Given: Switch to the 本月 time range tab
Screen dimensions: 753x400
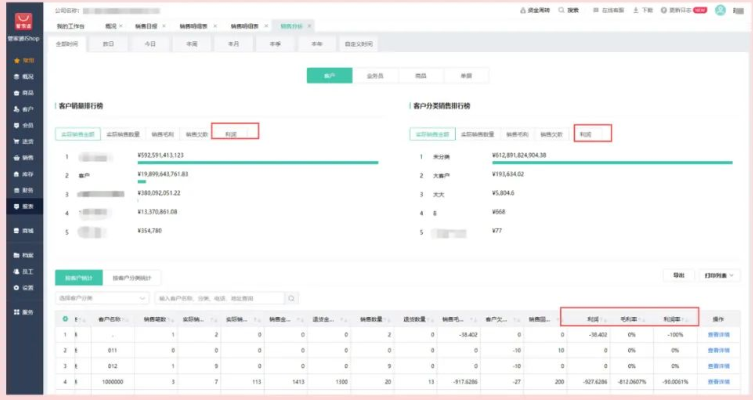Looking at the screenshot, I should pyautogui.click(x=232, y=45).
